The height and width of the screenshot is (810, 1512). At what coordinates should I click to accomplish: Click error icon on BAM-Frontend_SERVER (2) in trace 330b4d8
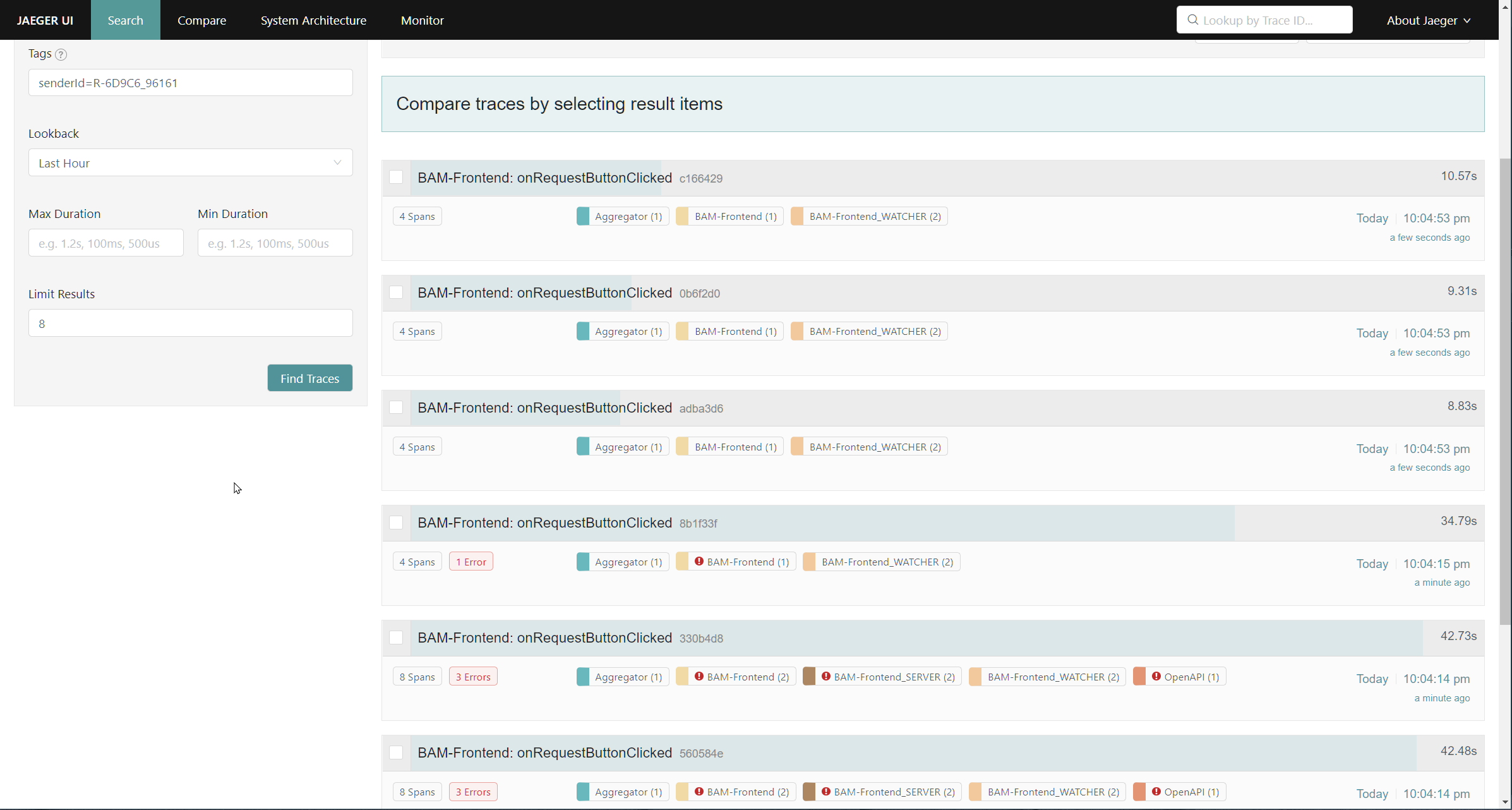click(x=826, y=676)
